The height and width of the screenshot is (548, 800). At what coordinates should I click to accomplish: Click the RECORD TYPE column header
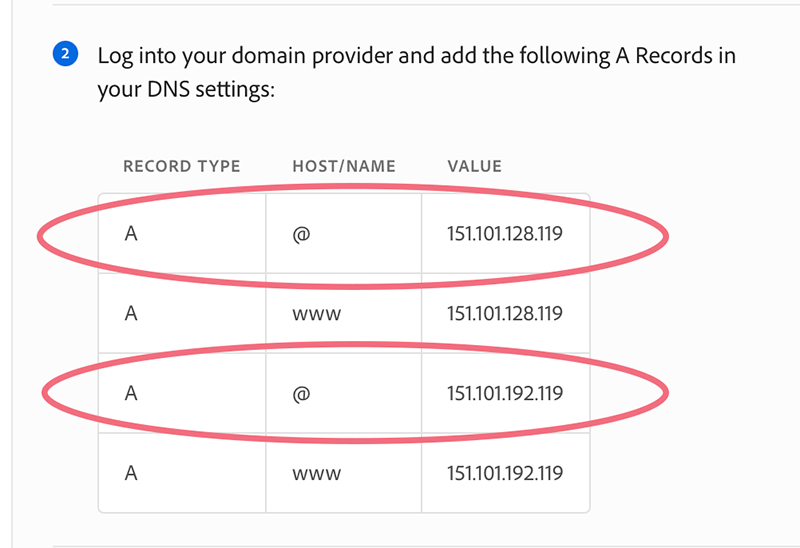click(x=181, y=166)
